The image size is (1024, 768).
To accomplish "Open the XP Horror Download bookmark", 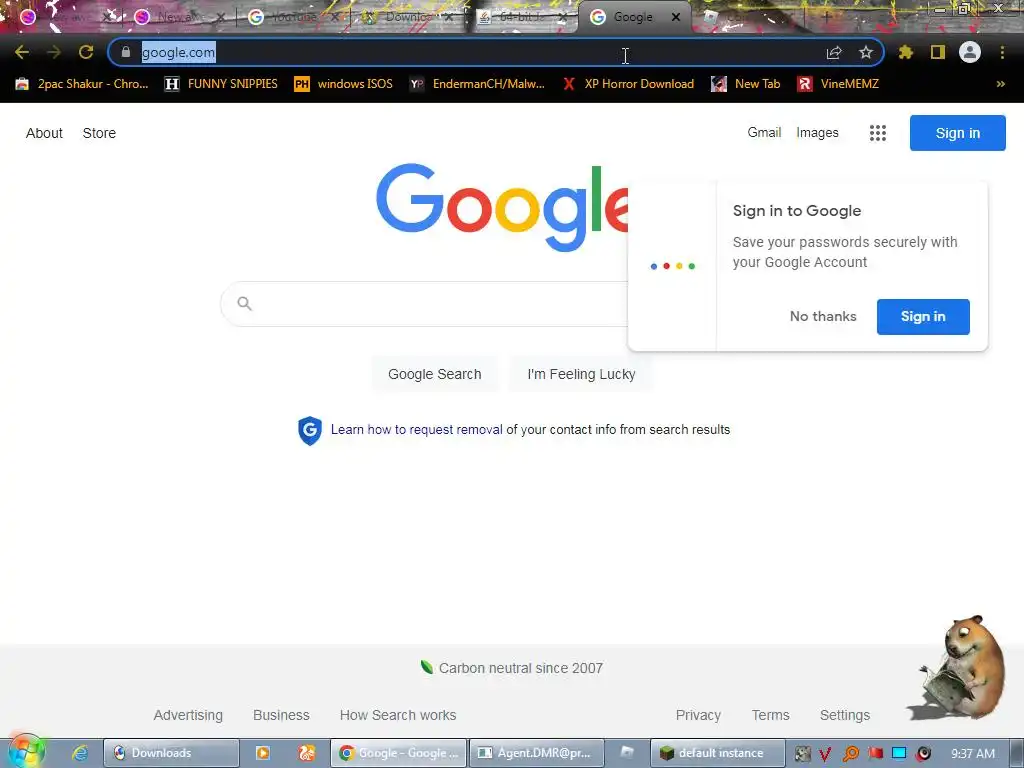I will pyautogui.click(x=628, y=84).
